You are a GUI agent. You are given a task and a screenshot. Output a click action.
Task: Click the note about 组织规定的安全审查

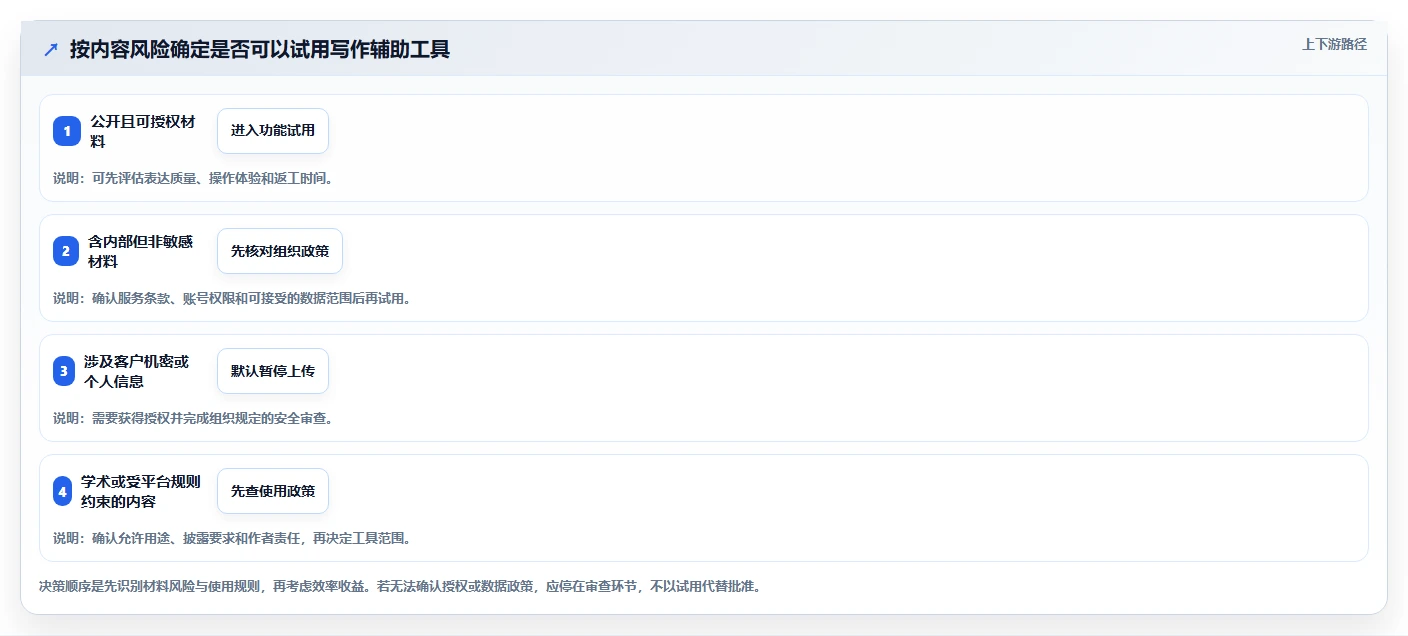pyautogui.click(x=193, y=418)
